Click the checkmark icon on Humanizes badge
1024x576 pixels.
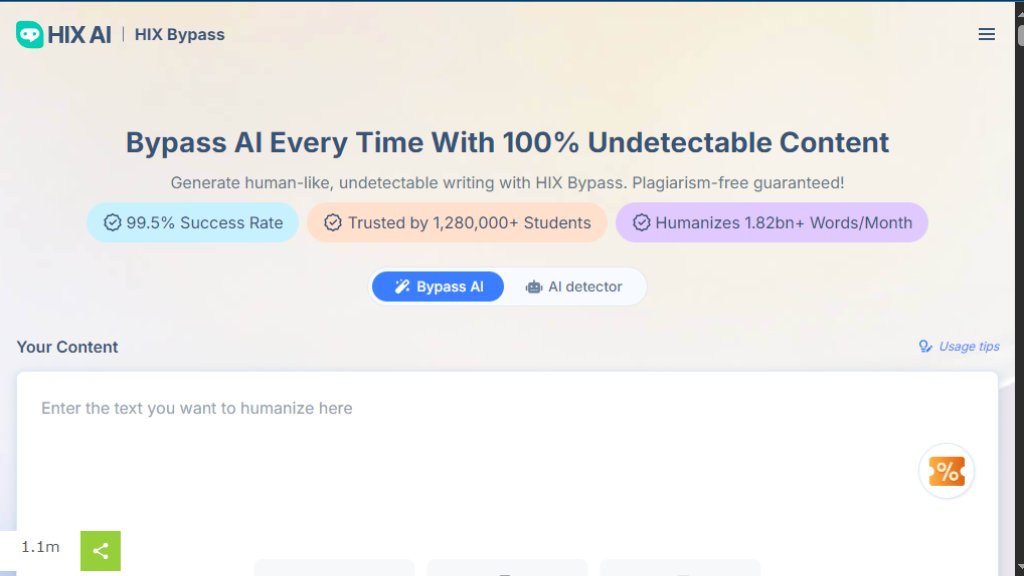(x=641, y=223)
